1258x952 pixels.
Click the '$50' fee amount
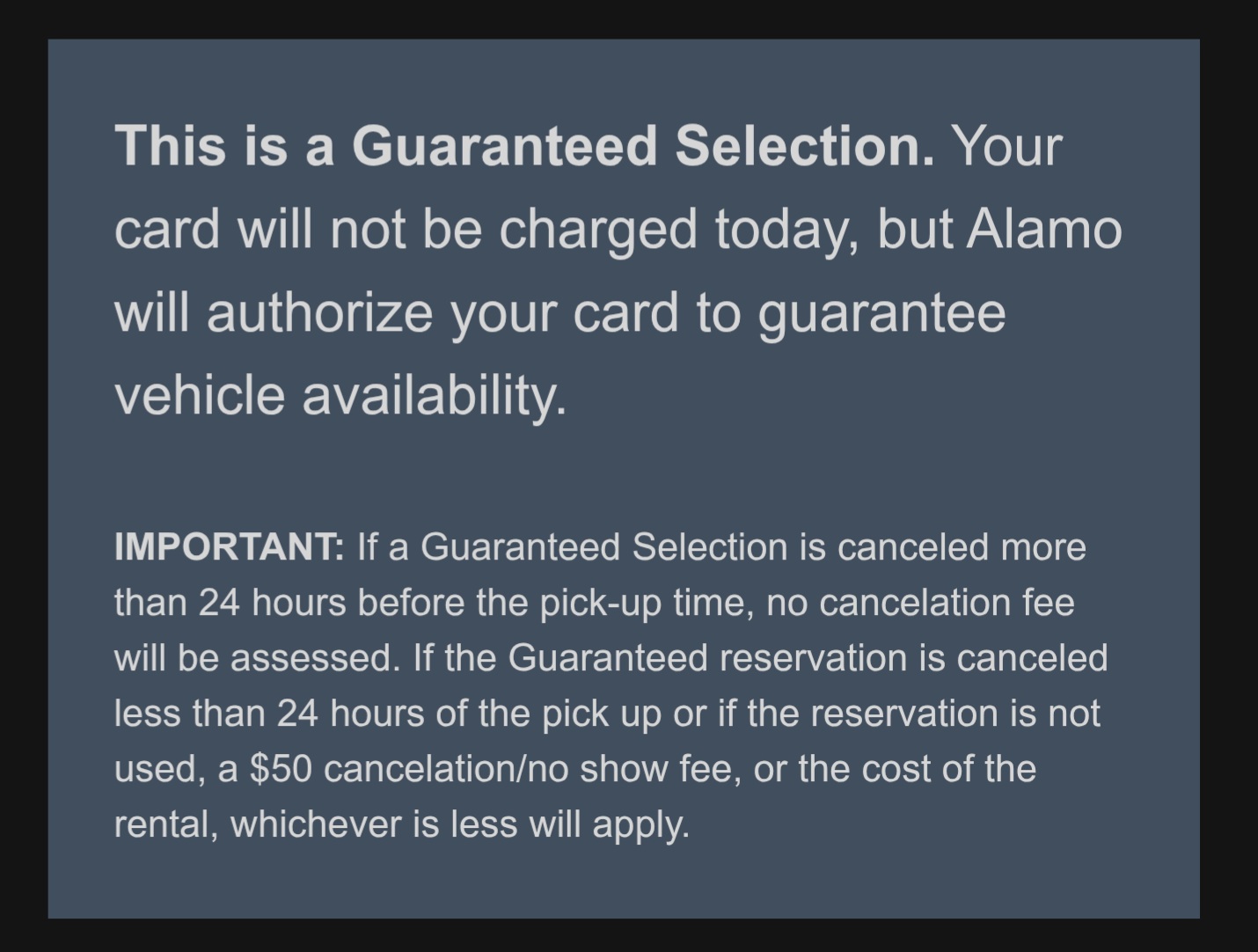pyautogui.click(x=281, y=769)
